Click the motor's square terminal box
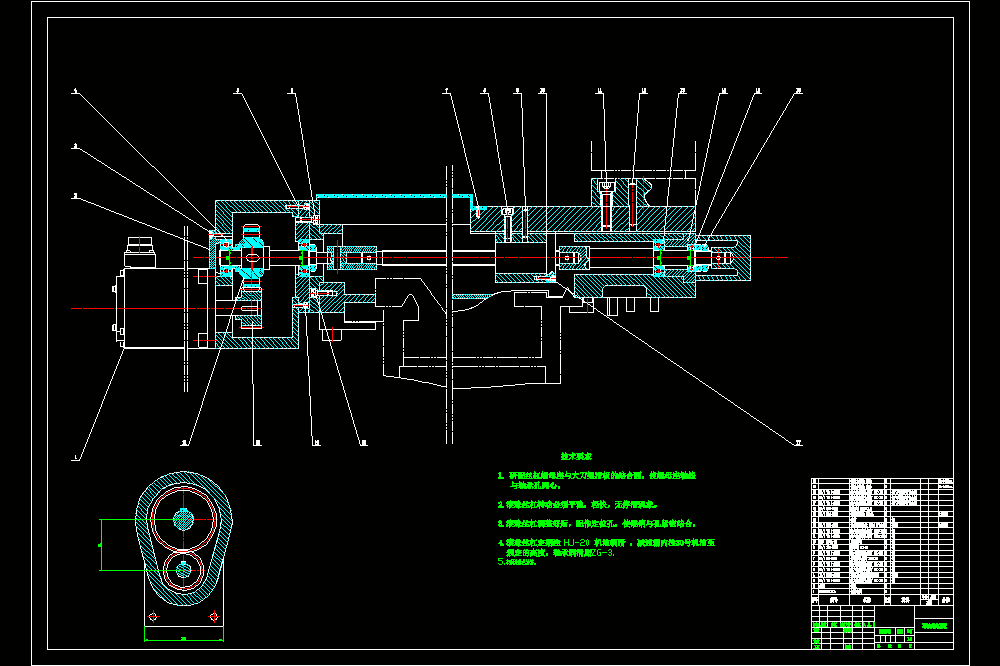This screenshot has height=666, width=1000. pos(140,251)
